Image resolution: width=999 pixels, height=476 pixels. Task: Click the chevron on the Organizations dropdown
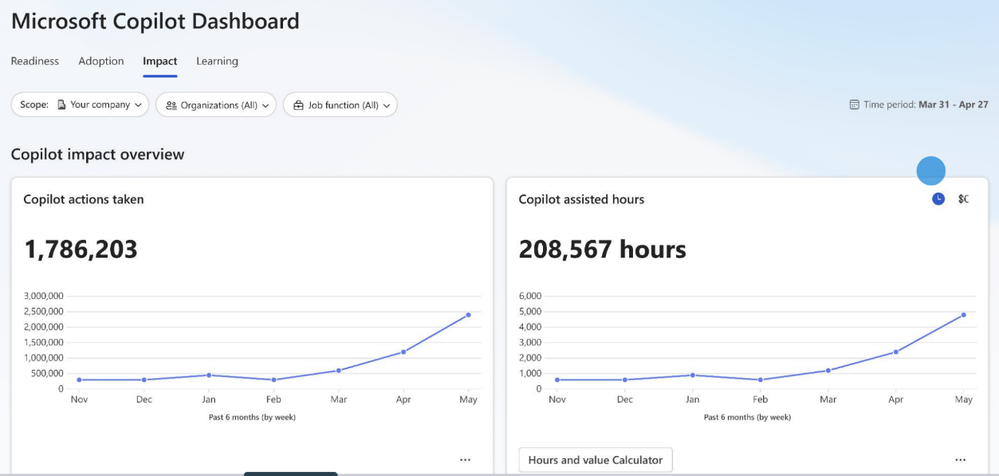click(265, 105)
